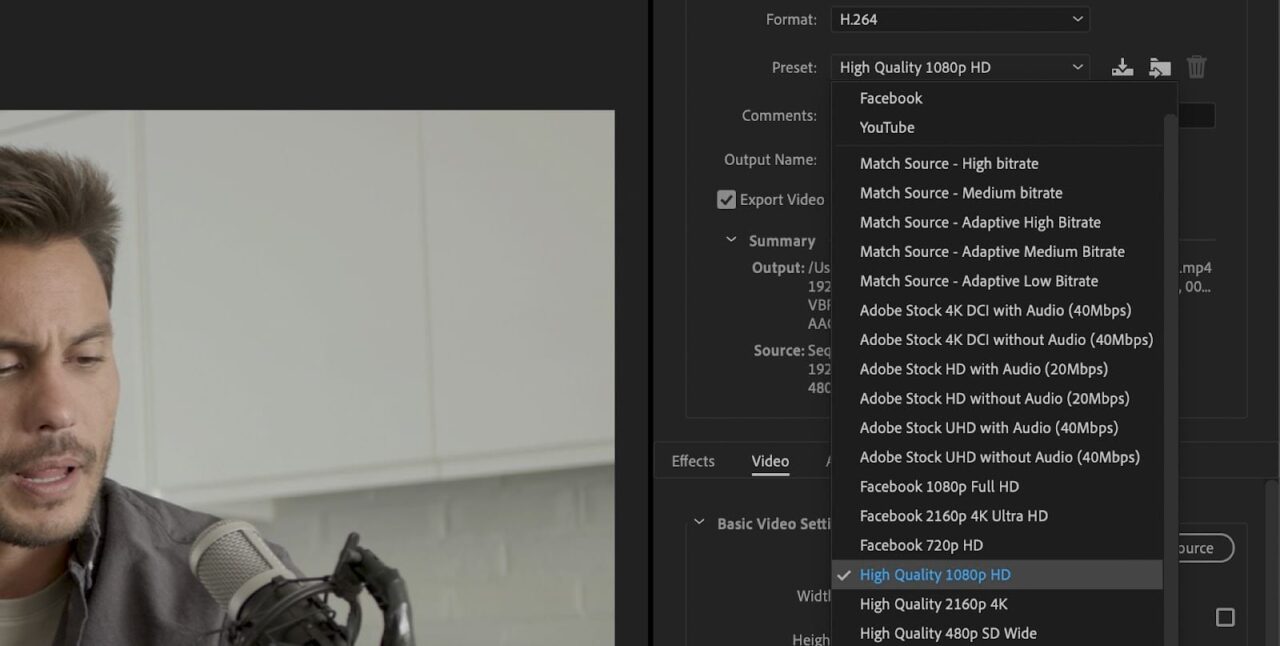Tick the checkbox beside the Width field
1280x646 pixels.
click(1225, 617)
